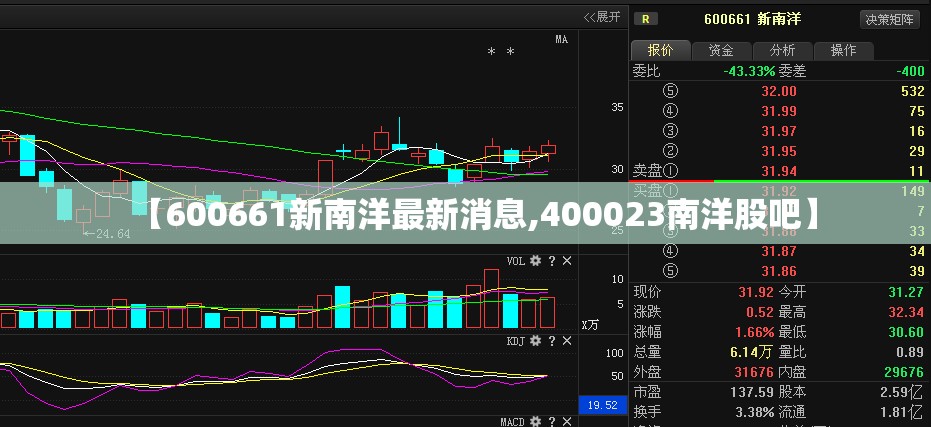Click the 24.64 low price annotation
Image resolution: width=931 pixels, height=427 pixels.
[x=106, y=233]
